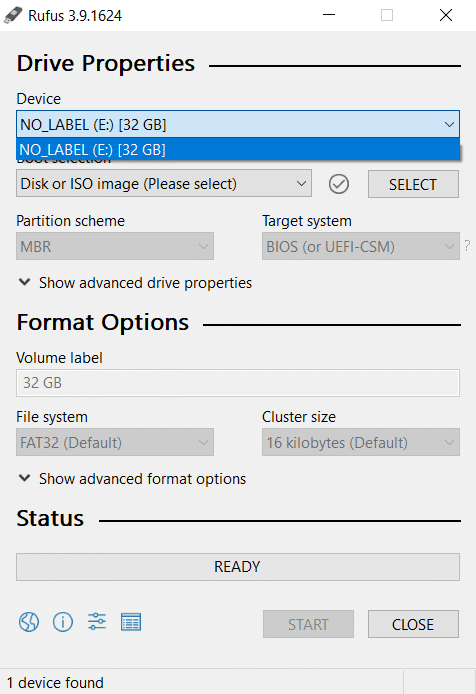
Task: Click the Rufus USB drive title icon
Action: pyautogui.click(x=13, y=15)
